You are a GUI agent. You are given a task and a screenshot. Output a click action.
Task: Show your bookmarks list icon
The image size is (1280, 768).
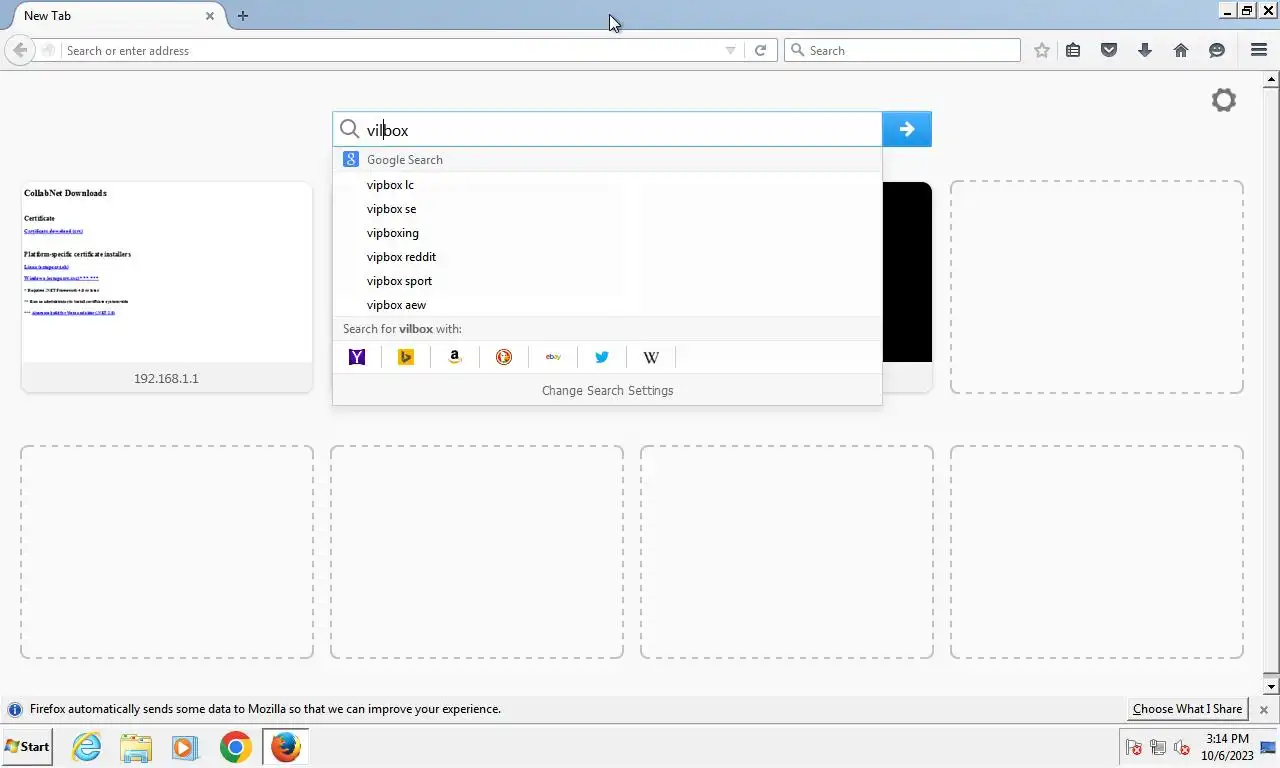1073,50
